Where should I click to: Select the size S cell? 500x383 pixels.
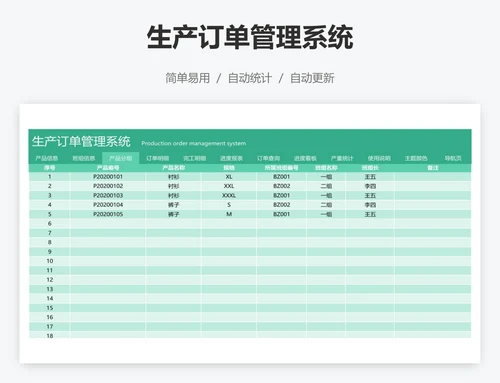point(229,205)
